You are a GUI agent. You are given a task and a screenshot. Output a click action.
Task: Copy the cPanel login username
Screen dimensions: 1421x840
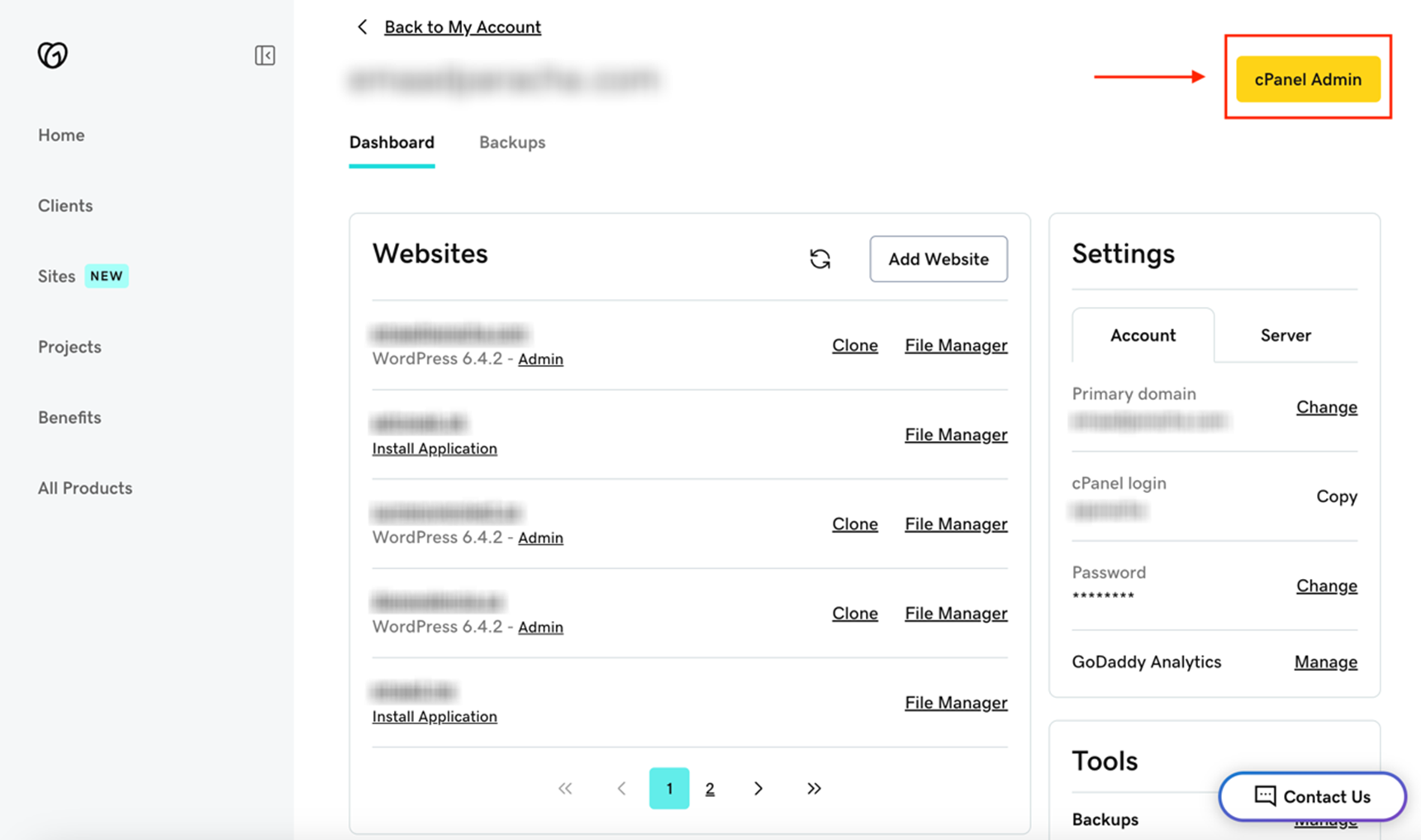(1336, 496)
